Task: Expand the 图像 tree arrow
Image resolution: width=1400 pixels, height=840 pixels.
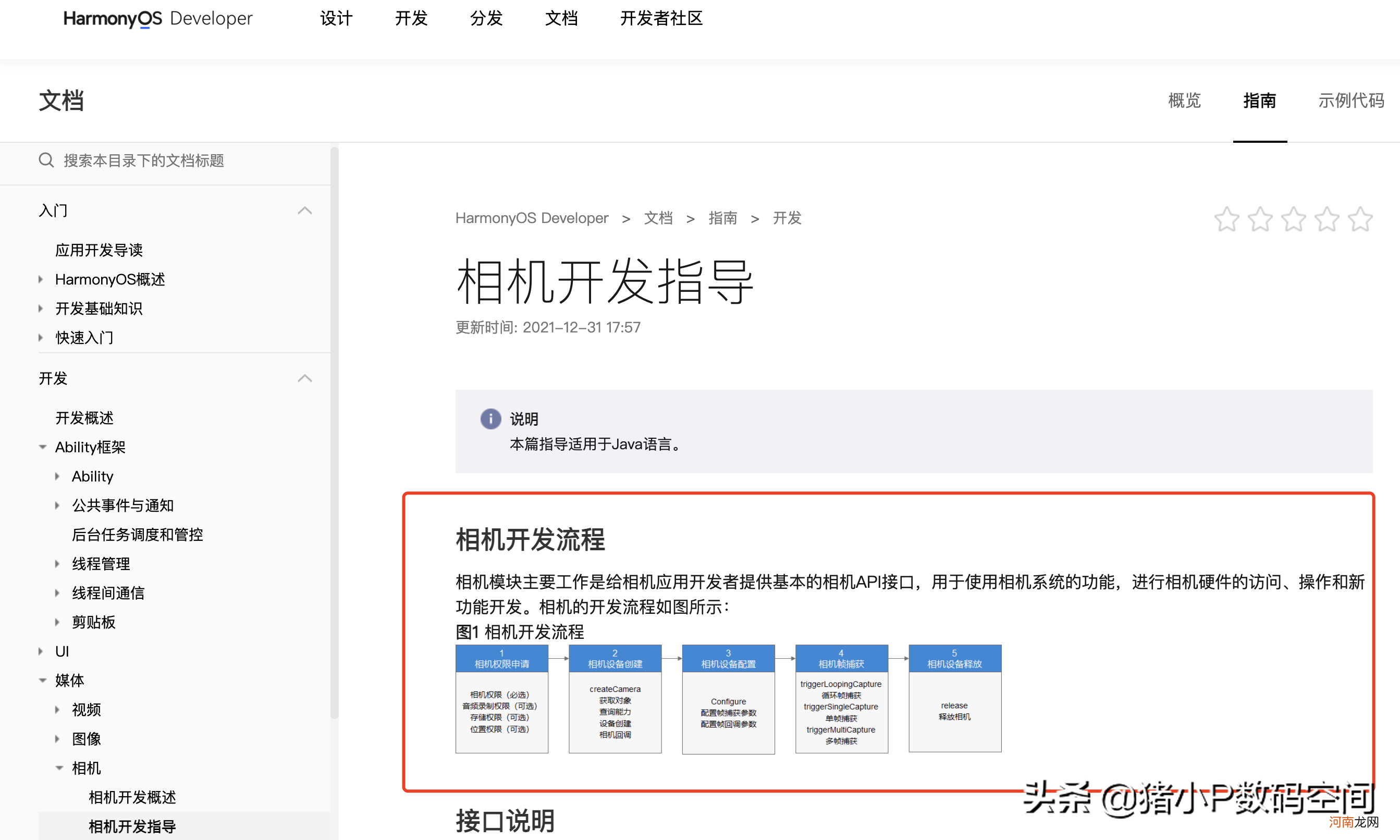Action: pos(57,739)
